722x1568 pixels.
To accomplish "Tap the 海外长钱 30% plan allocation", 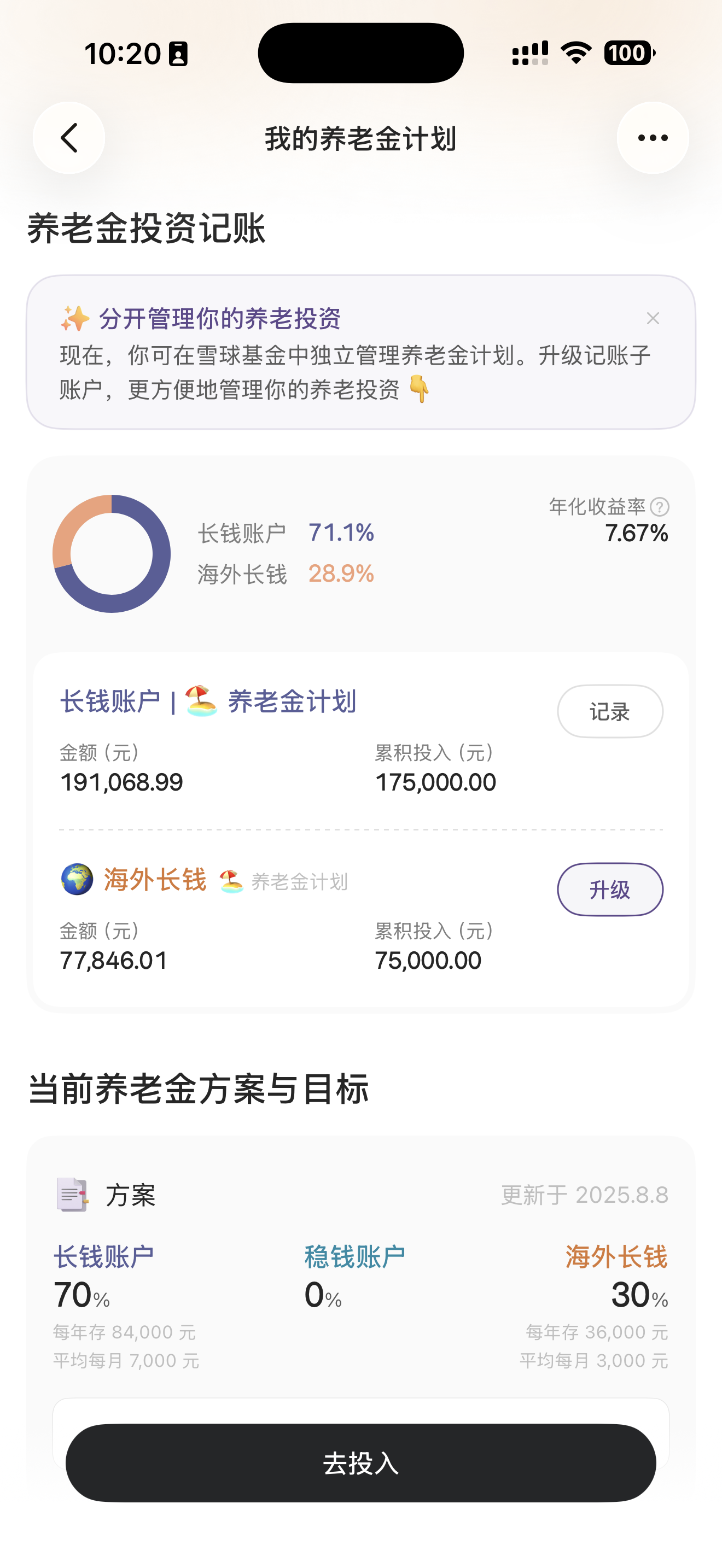I will (x=616, y=1278).
